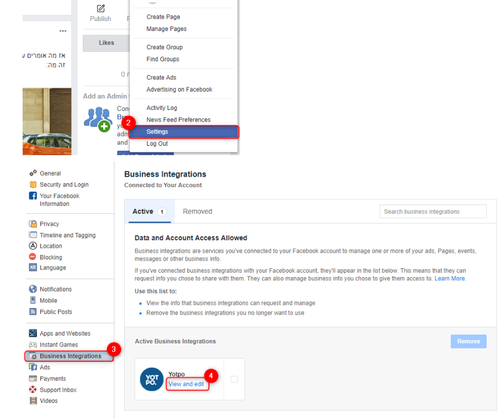The width and height of the screenshot is (500, 419).
Task: Choose Create Ads from the menu
Action: tap(161, 77)
